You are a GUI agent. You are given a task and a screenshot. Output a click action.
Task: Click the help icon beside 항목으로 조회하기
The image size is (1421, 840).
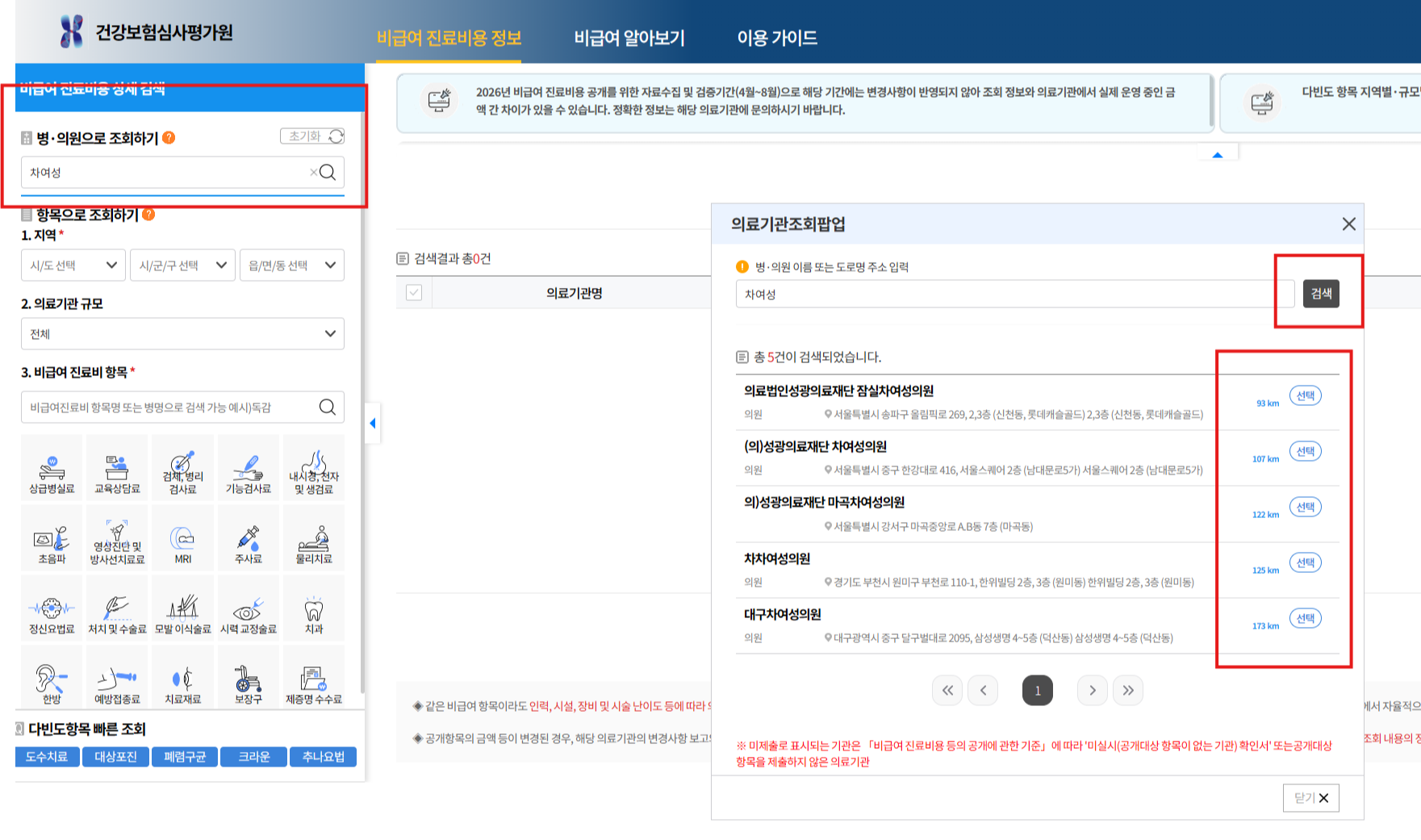click(148, 214)
